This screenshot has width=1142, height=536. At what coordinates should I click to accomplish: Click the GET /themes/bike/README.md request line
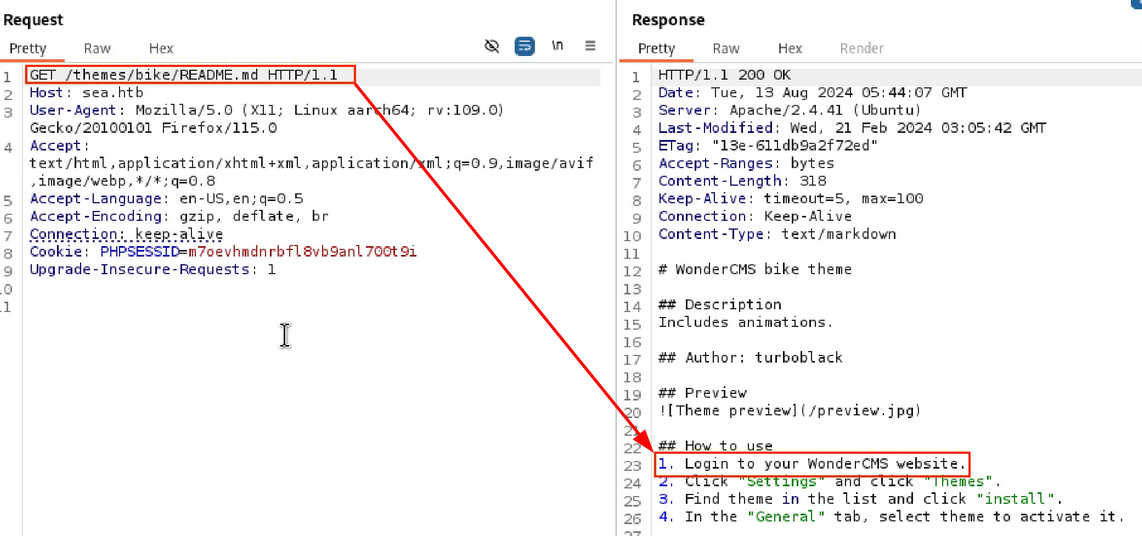[190, 76]
